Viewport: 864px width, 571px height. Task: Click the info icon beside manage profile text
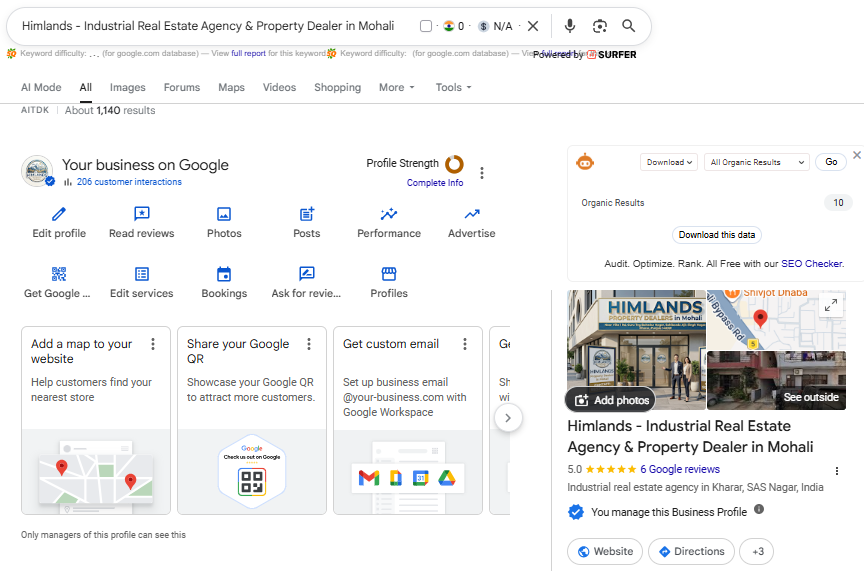coord(759,509)
